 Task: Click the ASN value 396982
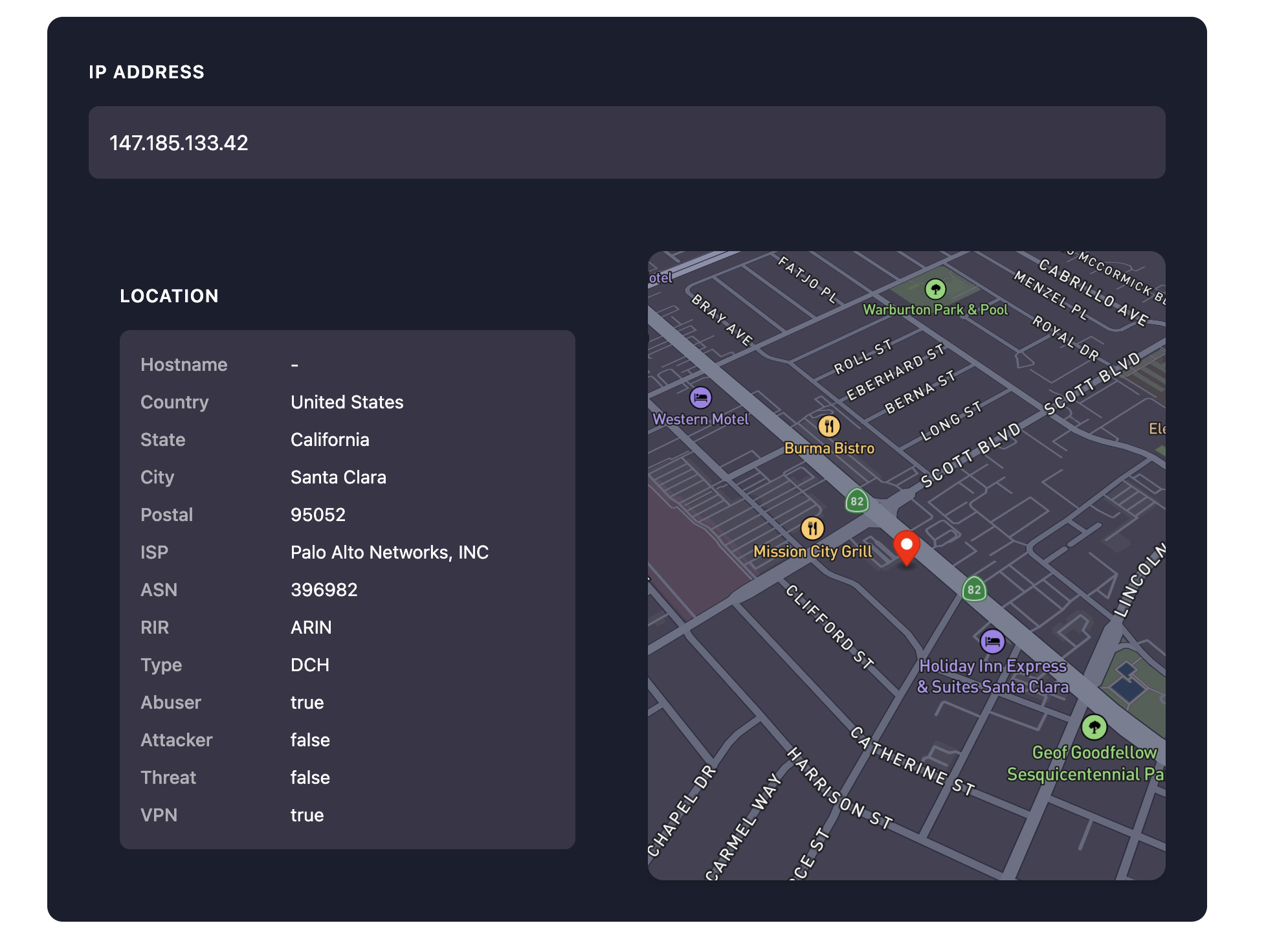coord(324,590)
